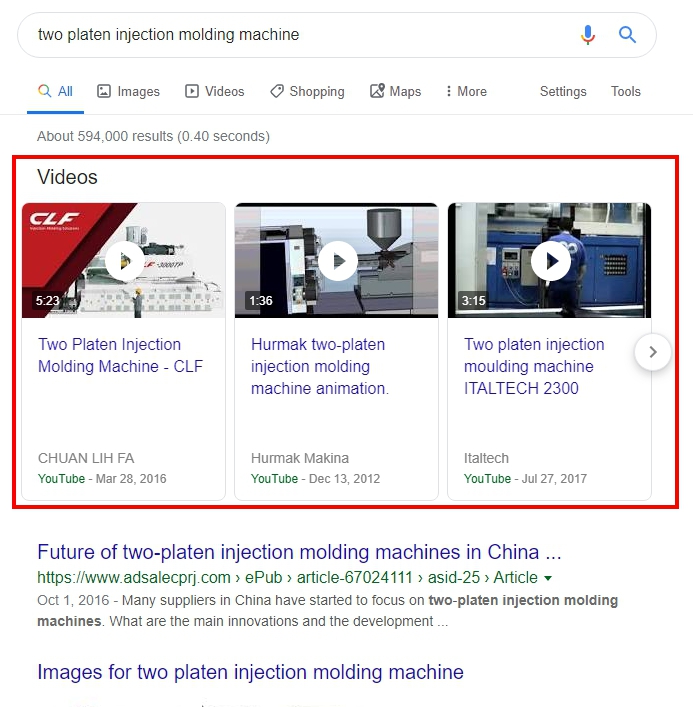Click the voice search microphone icon
This screenshot has height=707, width=693.
pos(587,35)
